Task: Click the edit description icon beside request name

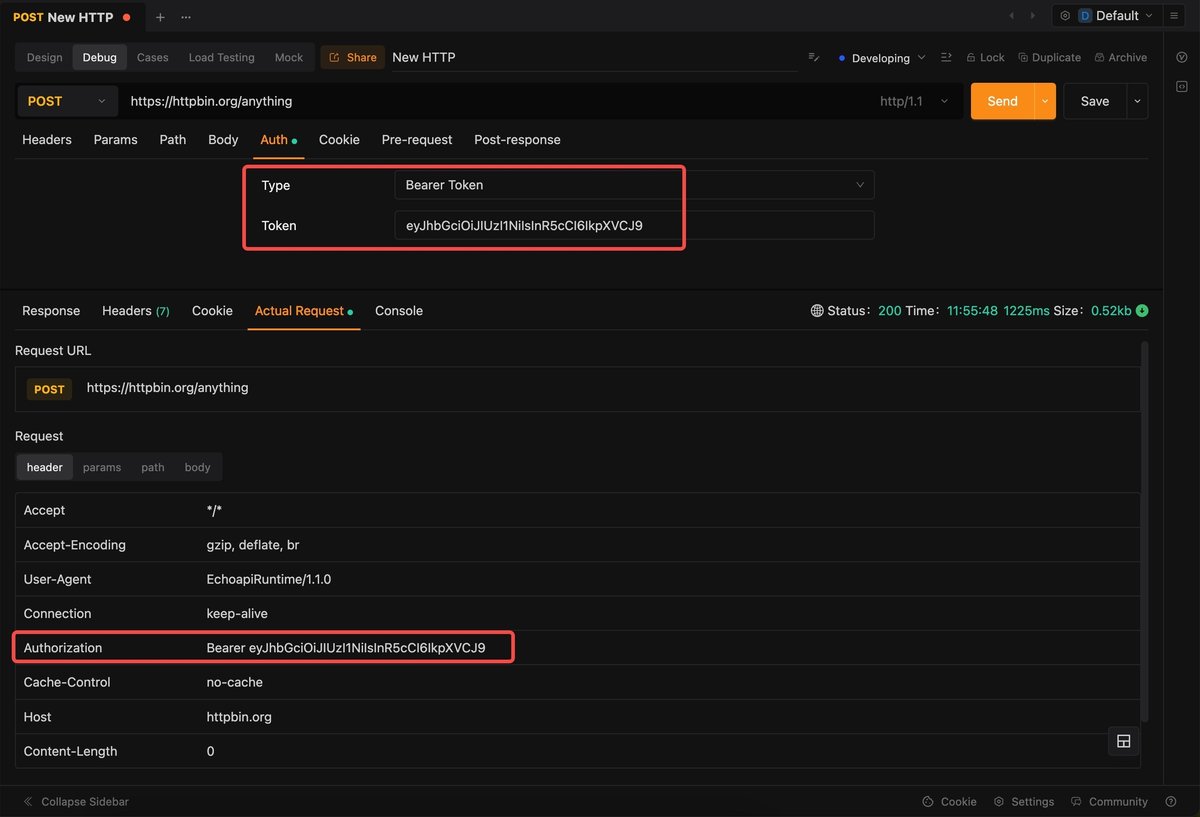Action: [x=814, y=58]
